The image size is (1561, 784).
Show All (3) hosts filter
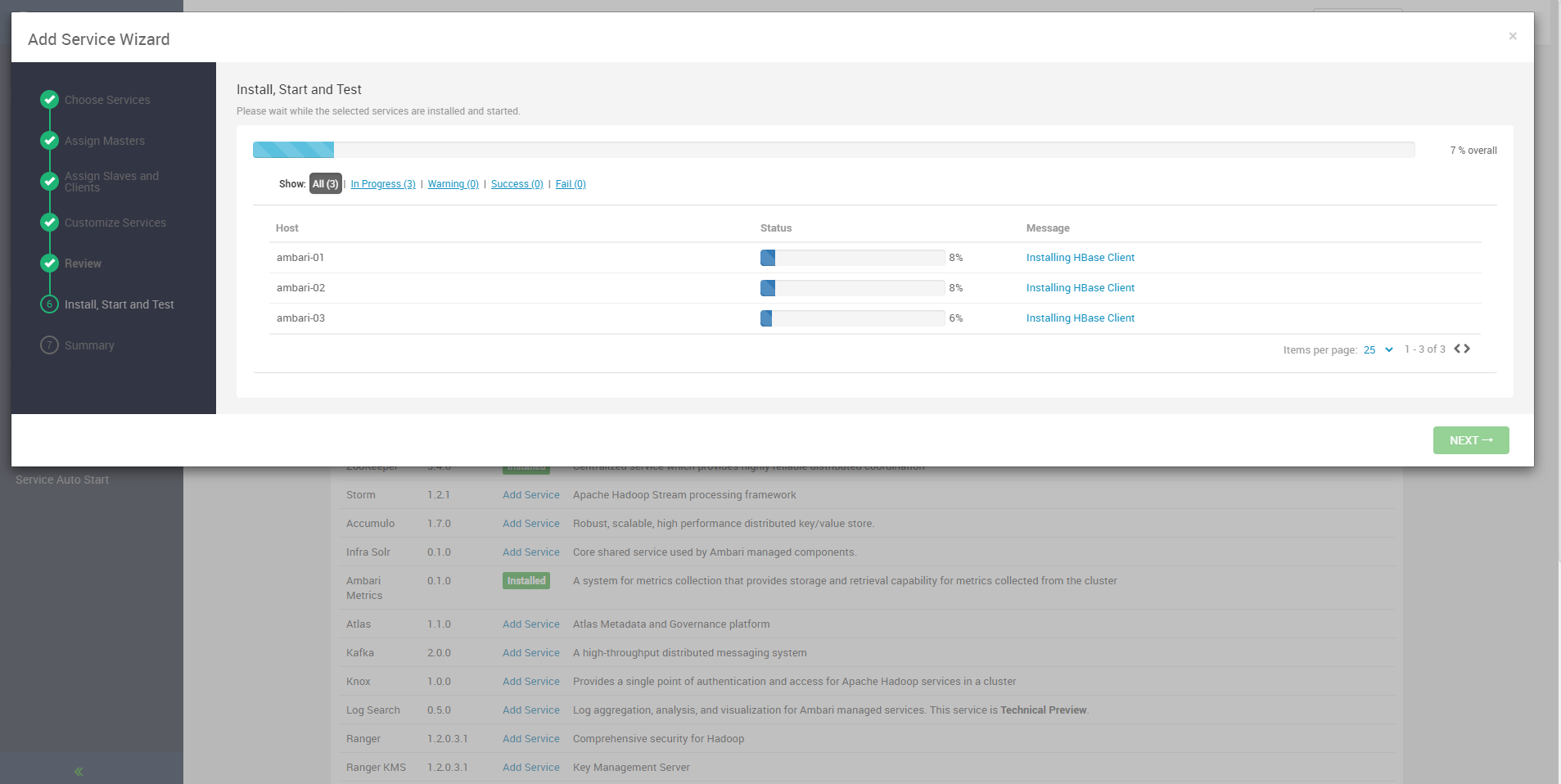pyautogui.click(x=325, y=184)
